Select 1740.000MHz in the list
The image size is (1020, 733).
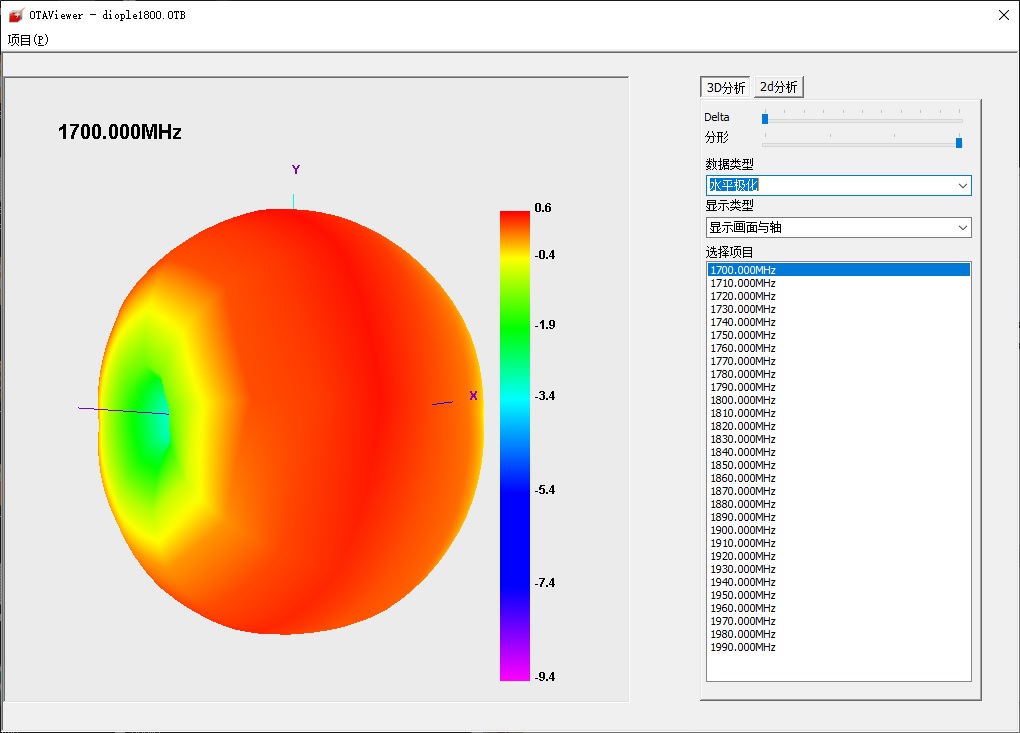[x=839, y=322]
